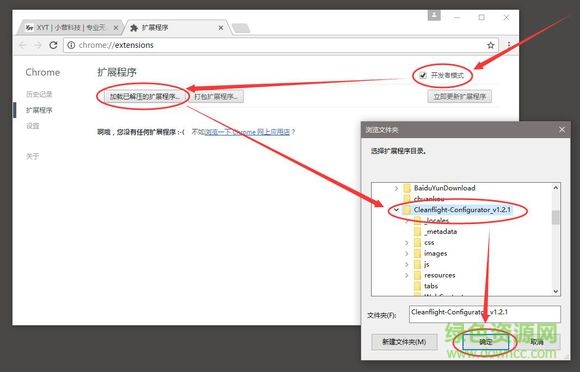Viewport: 580px width, 372px height.
Task: Maximize the Chrome window
Action: [x=481, y=17]
